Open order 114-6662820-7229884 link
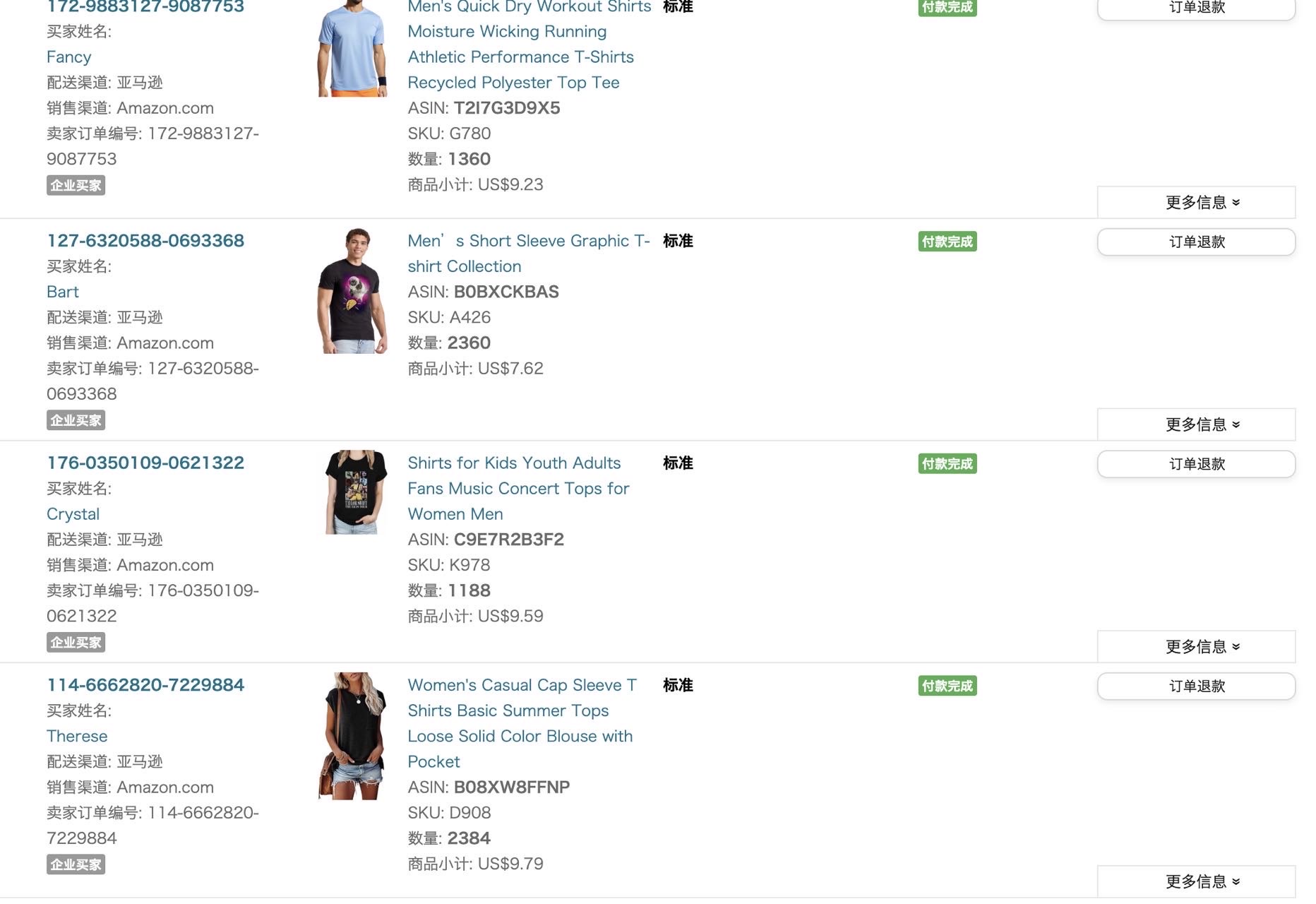This screenshot has width=1316, height=904. coord(145,685)
